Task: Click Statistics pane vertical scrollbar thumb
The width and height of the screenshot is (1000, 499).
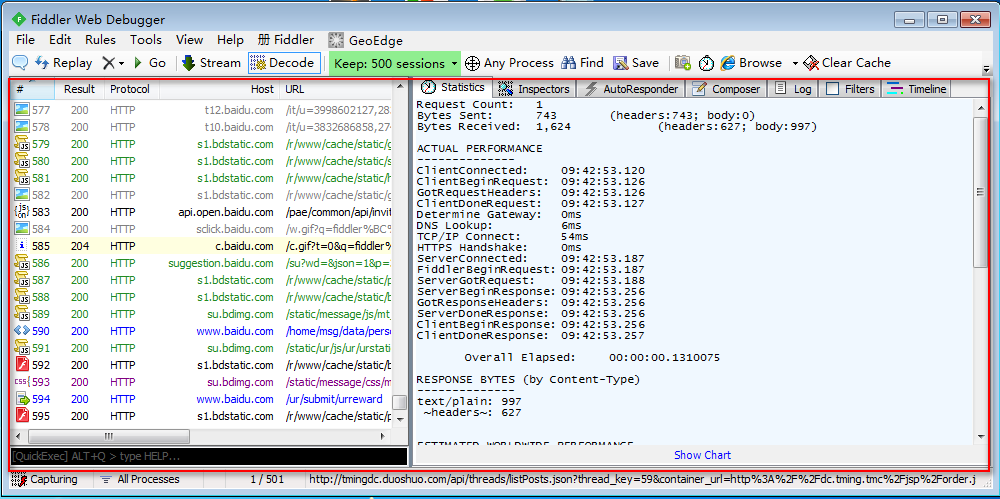Action: point(981,191)
